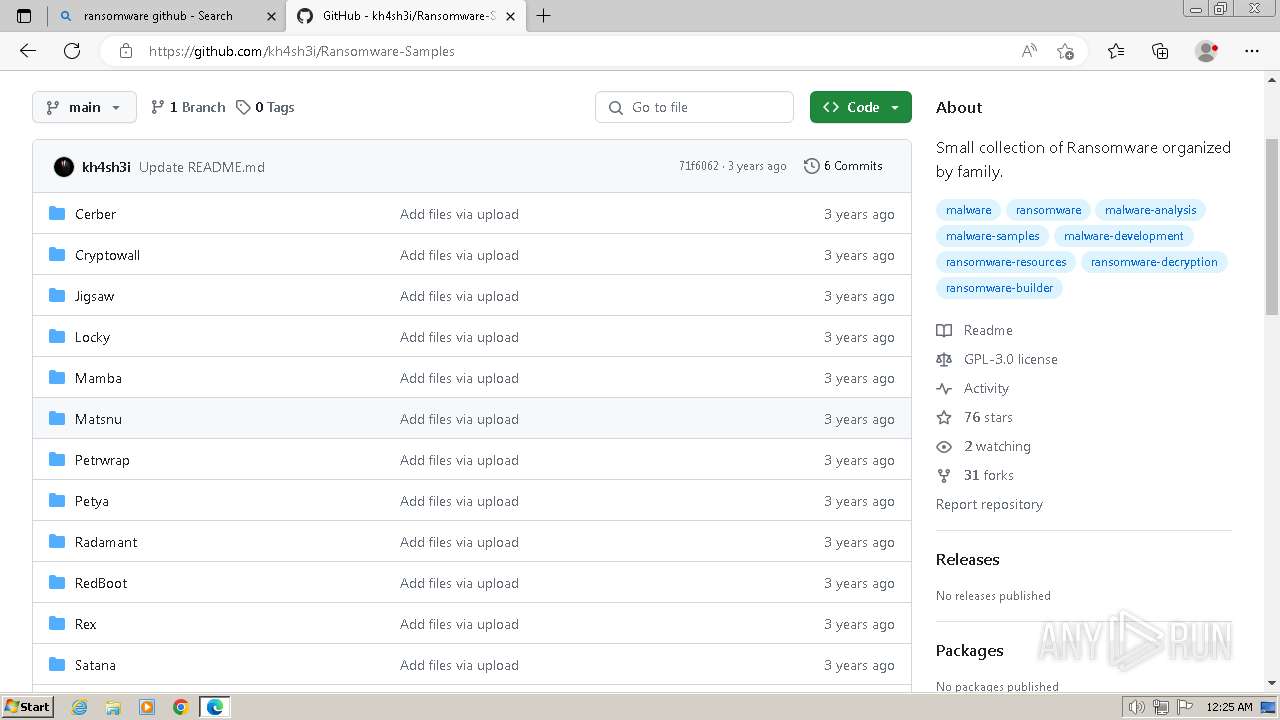This screenshot has width=1280, height=720.
Task: Select the malware-development topic tag
Action: (1123, 236)
